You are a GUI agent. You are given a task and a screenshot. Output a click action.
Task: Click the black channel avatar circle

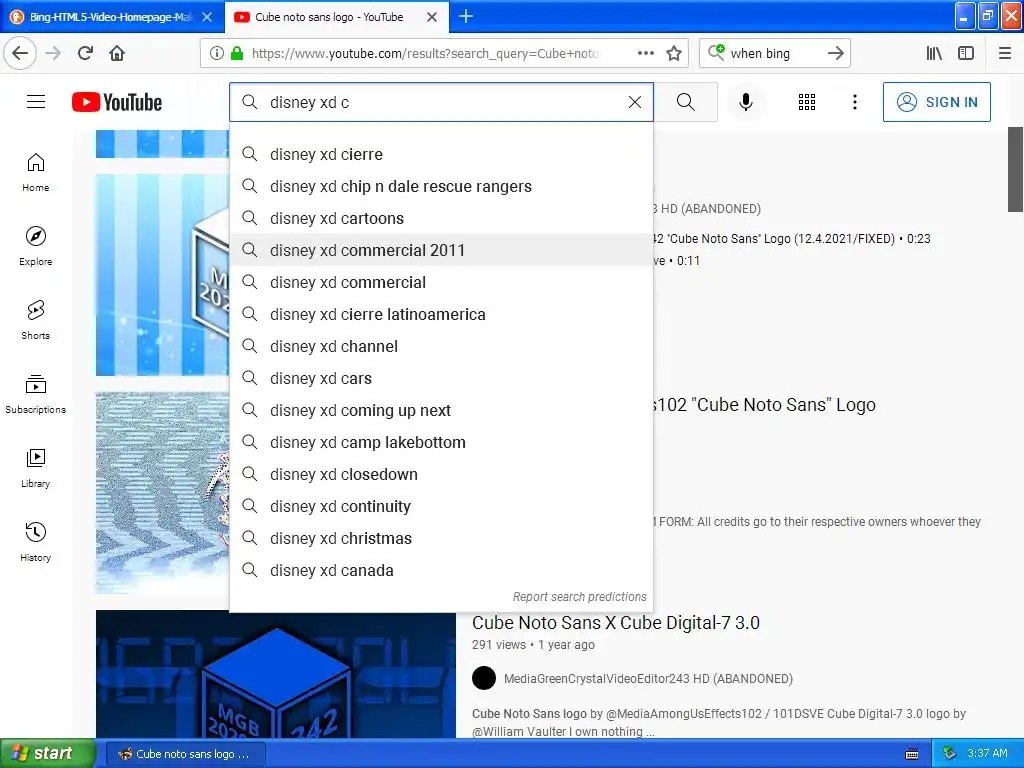(484, 678)
